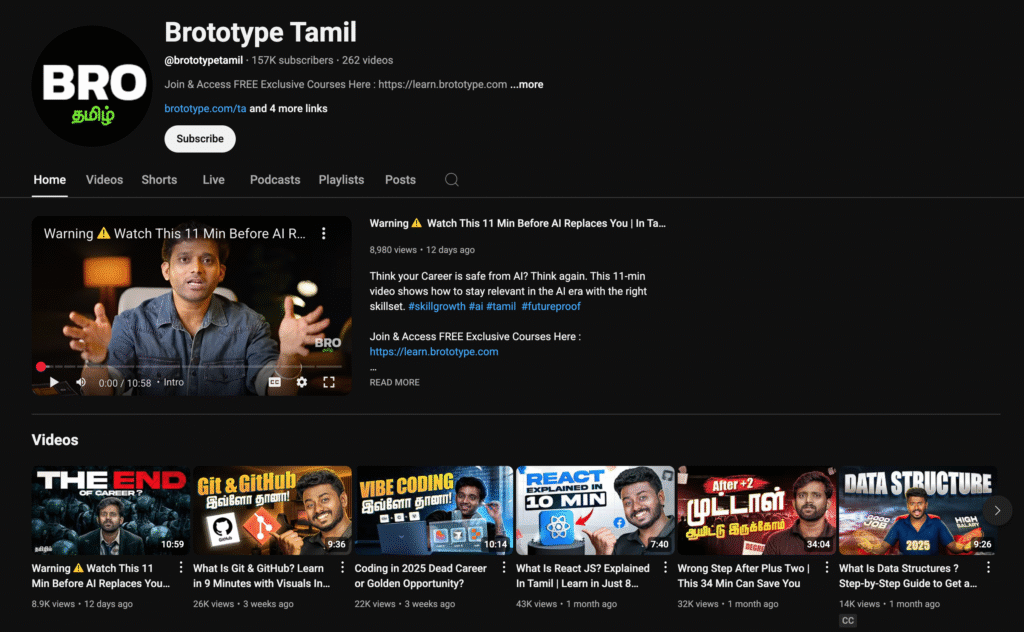Open options for React JS video card
This screenshot has height=632, width=1024.
[665, 567]
